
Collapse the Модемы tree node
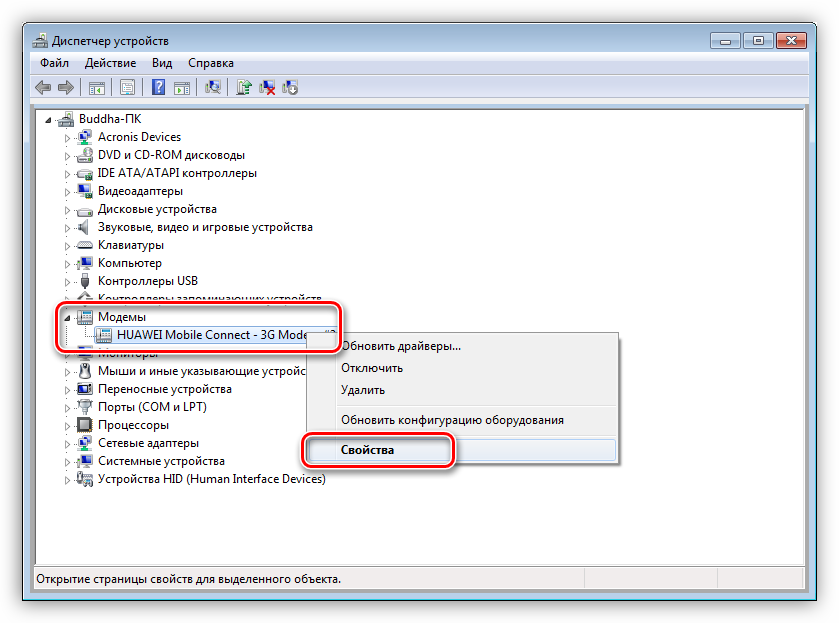[68, 317]
